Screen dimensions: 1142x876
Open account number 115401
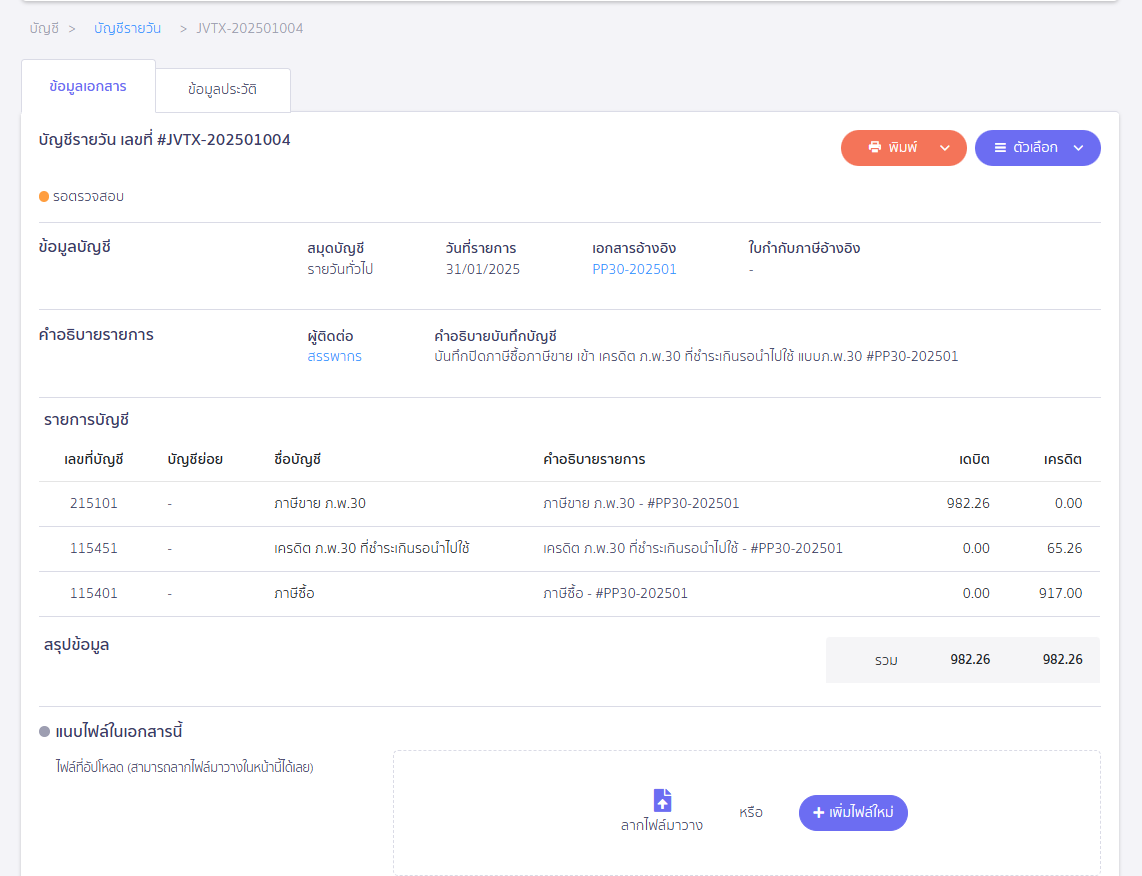pos(94,594)
